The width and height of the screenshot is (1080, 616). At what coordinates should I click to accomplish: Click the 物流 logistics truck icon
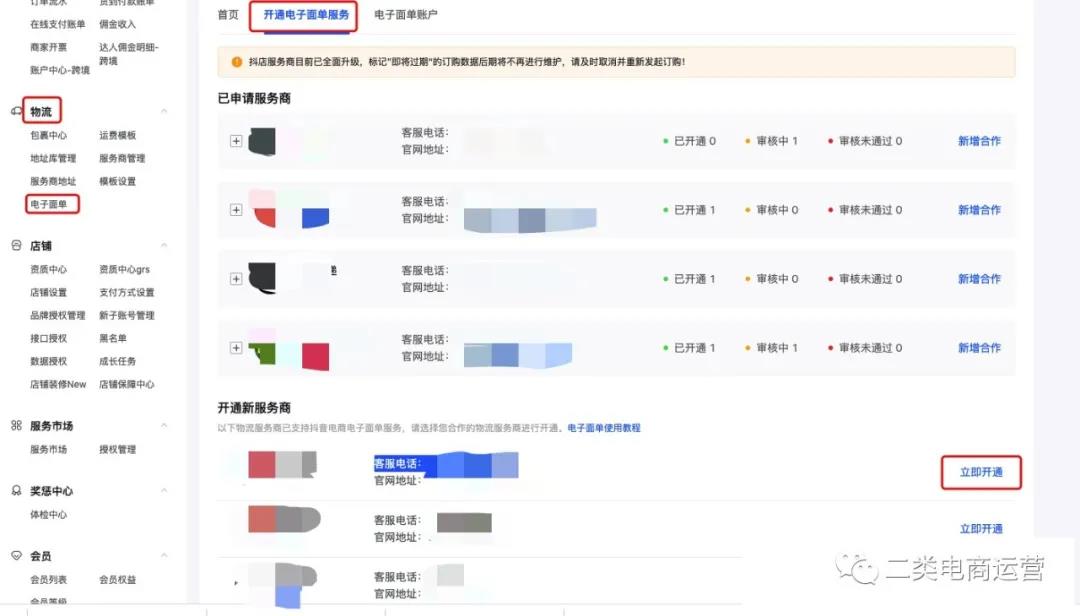coord(16,111)
